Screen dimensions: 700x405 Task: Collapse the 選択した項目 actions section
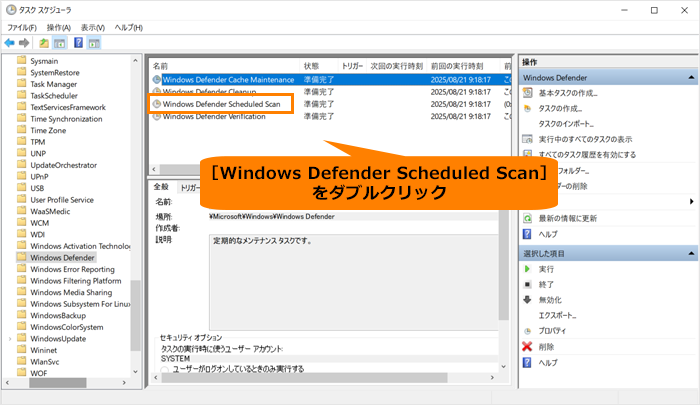[691, 254]
